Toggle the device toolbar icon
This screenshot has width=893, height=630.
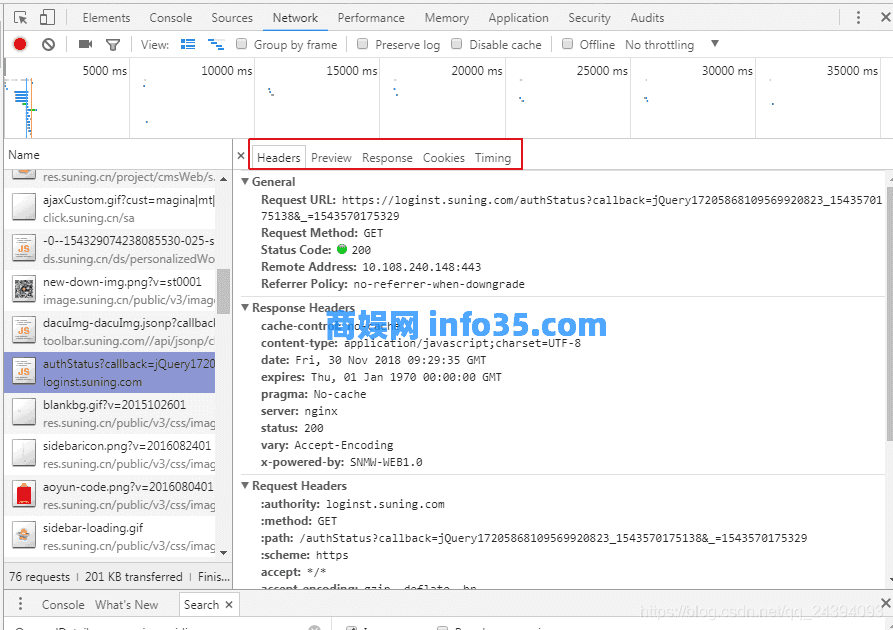point(47,18)
